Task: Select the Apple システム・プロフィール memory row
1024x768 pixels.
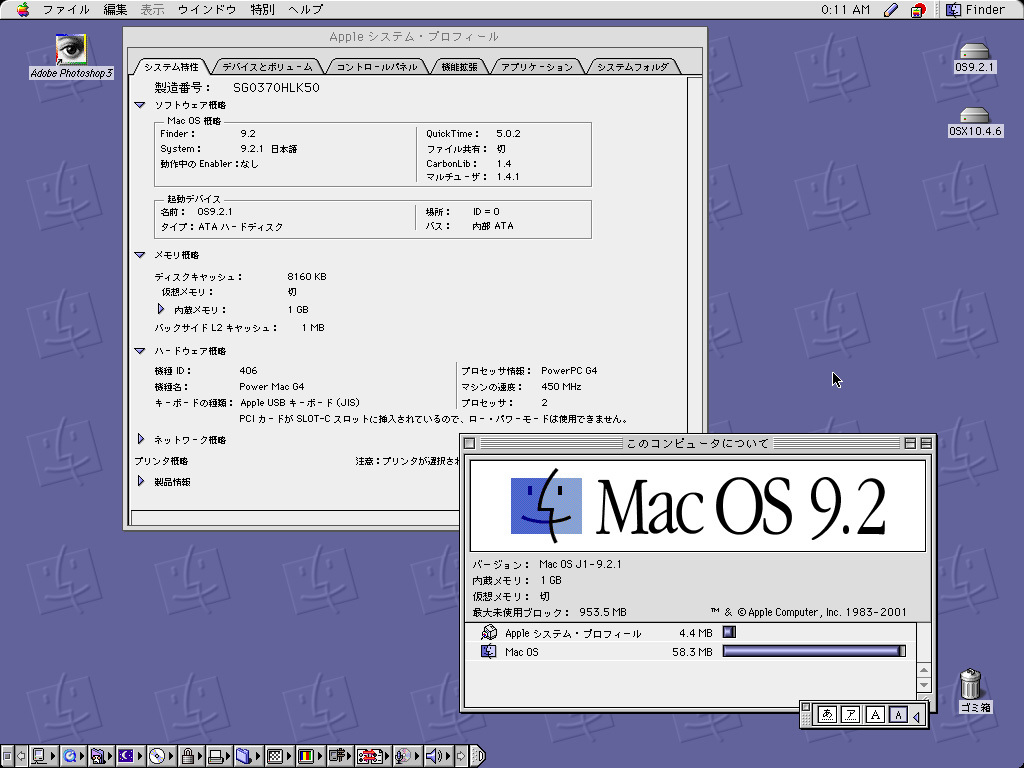Action: pyautogui.click(x=573, y=633)
